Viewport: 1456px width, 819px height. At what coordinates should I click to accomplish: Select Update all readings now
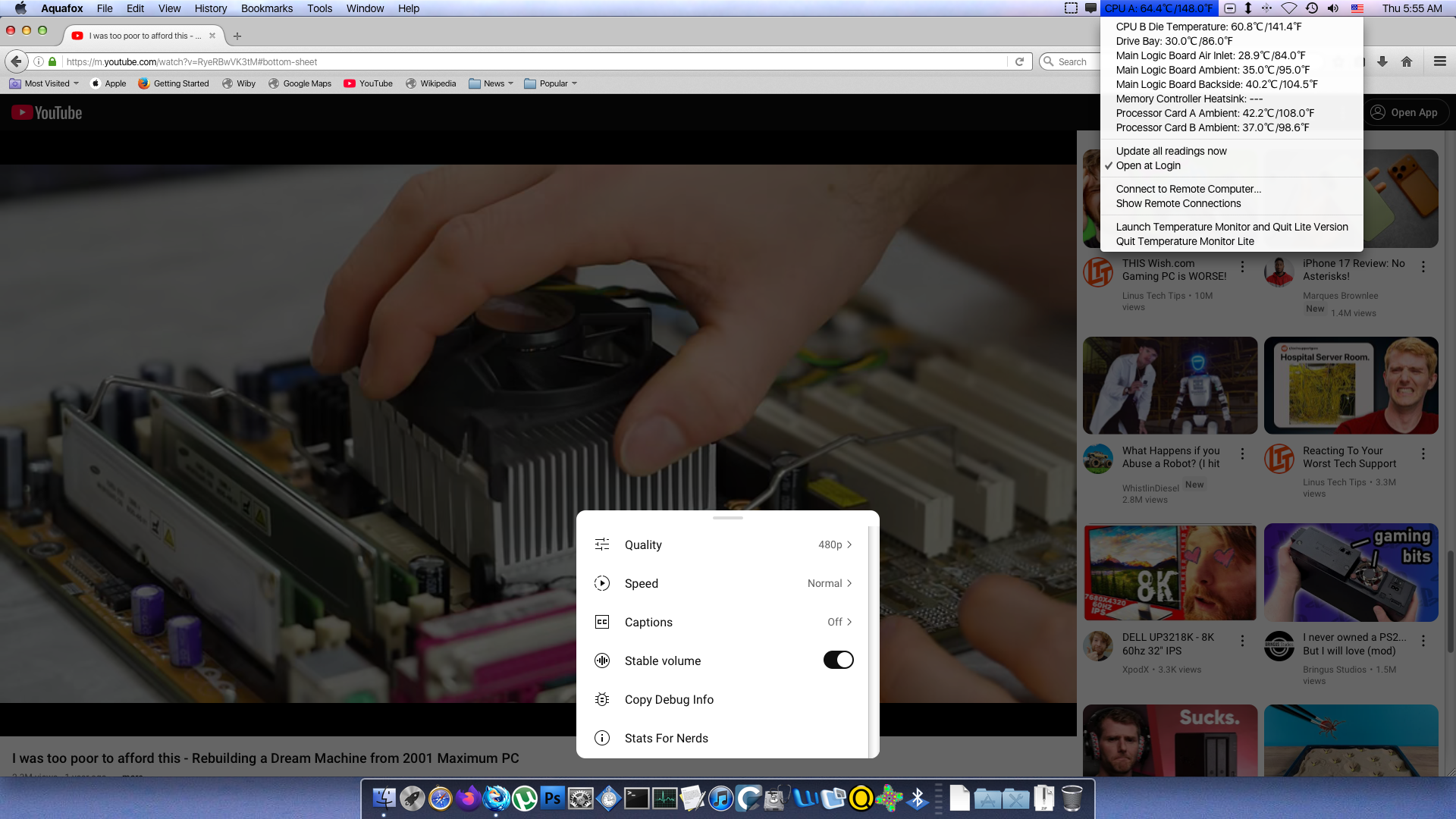tap(1171, 151)
